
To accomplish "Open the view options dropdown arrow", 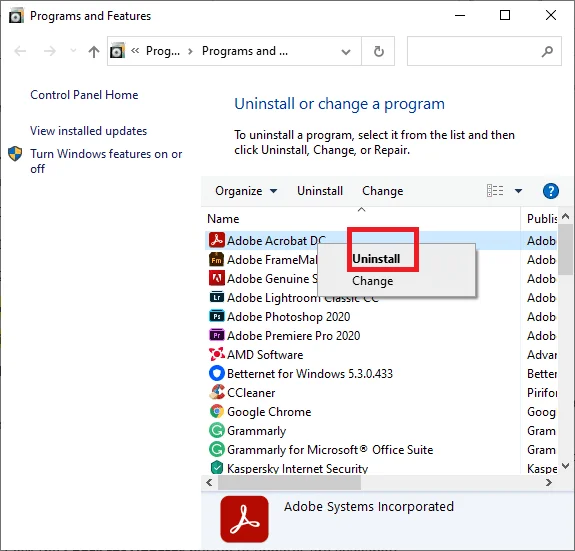I will point(518,191).
